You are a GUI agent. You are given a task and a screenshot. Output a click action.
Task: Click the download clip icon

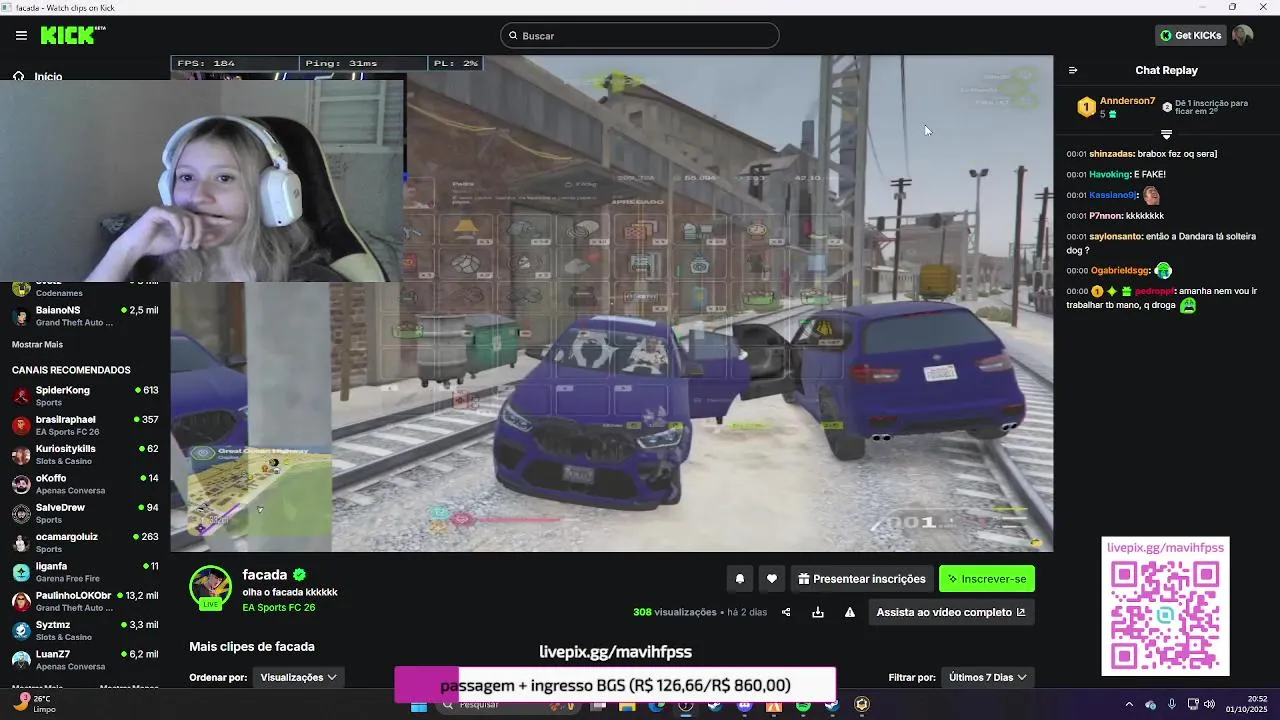click(818, 612)
